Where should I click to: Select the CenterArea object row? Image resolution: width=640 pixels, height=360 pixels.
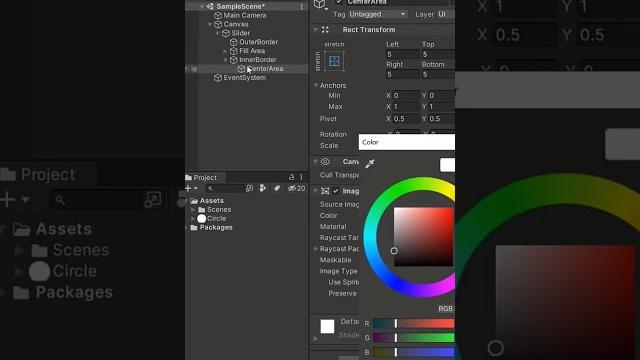(x=247, y=69)
